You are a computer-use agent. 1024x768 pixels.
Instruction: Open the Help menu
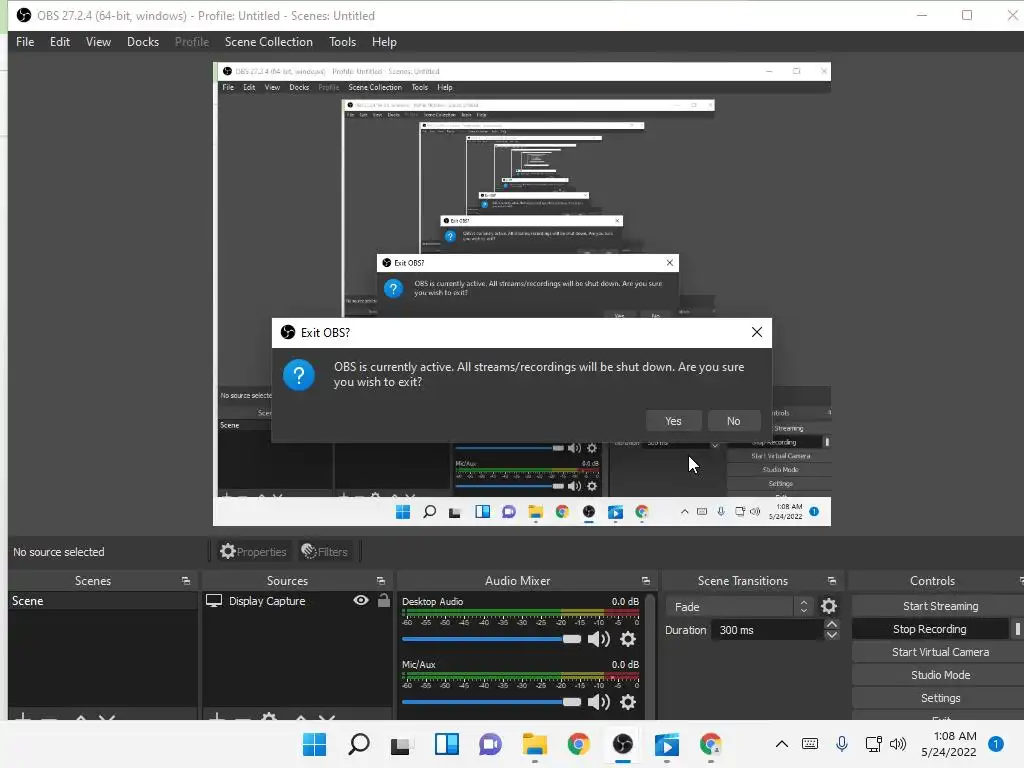point(384,42)
